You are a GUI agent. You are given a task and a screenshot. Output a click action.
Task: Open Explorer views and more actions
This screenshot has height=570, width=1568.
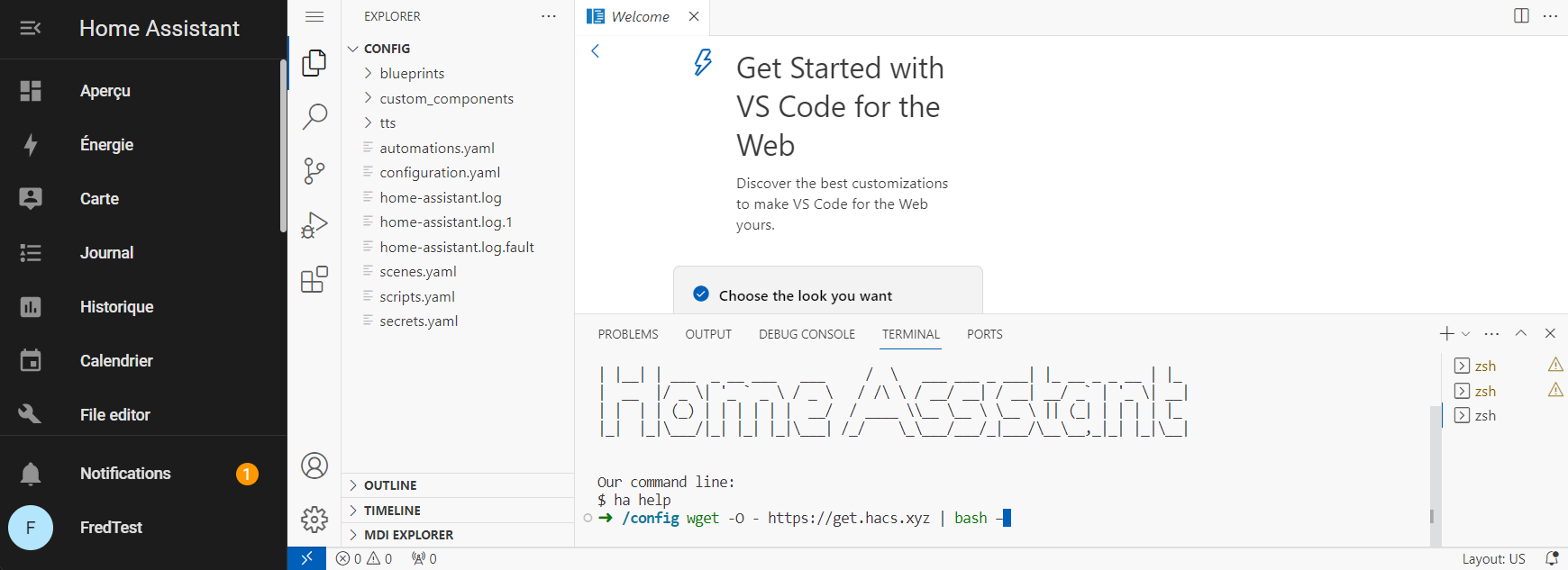pos(549,16)
